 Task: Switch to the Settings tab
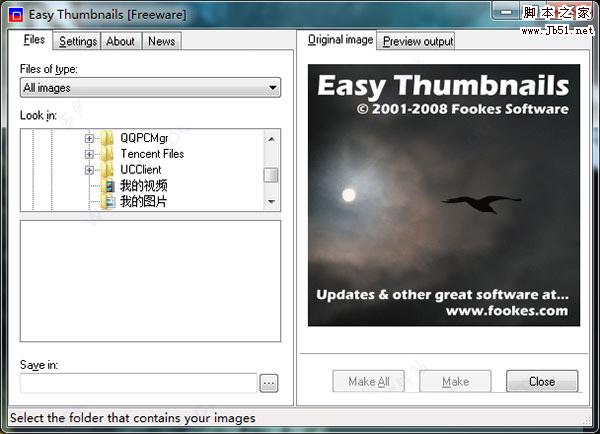[78, 41]
